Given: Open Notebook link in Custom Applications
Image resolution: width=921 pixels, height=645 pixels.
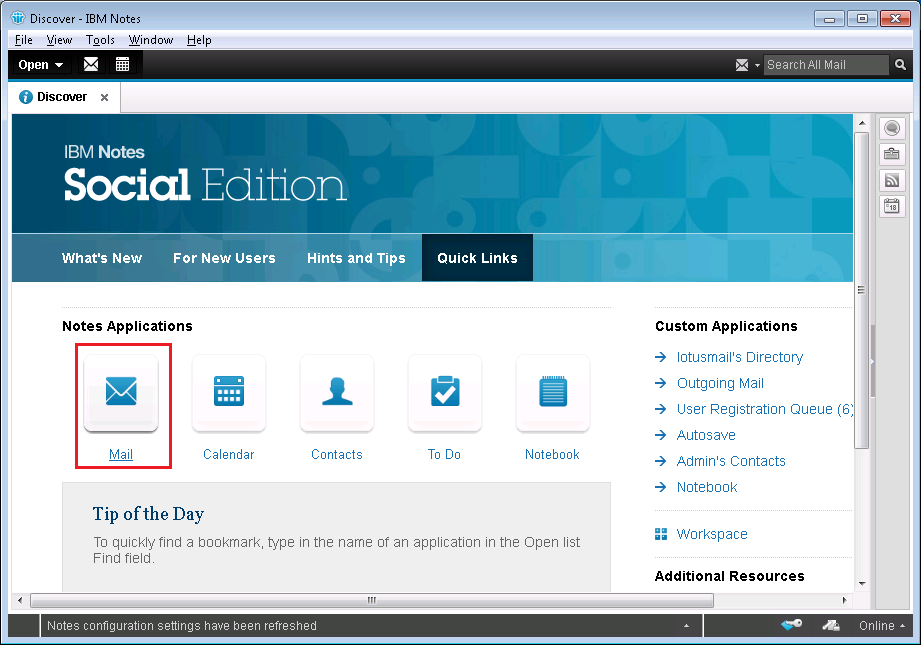Looking at the screenshot, I should click(707, 487).
